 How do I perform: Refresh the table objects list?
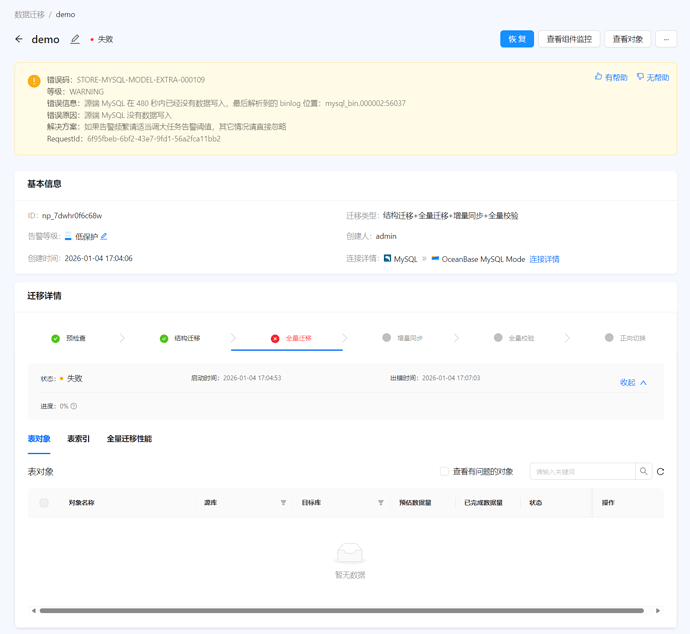pos(661,471)
